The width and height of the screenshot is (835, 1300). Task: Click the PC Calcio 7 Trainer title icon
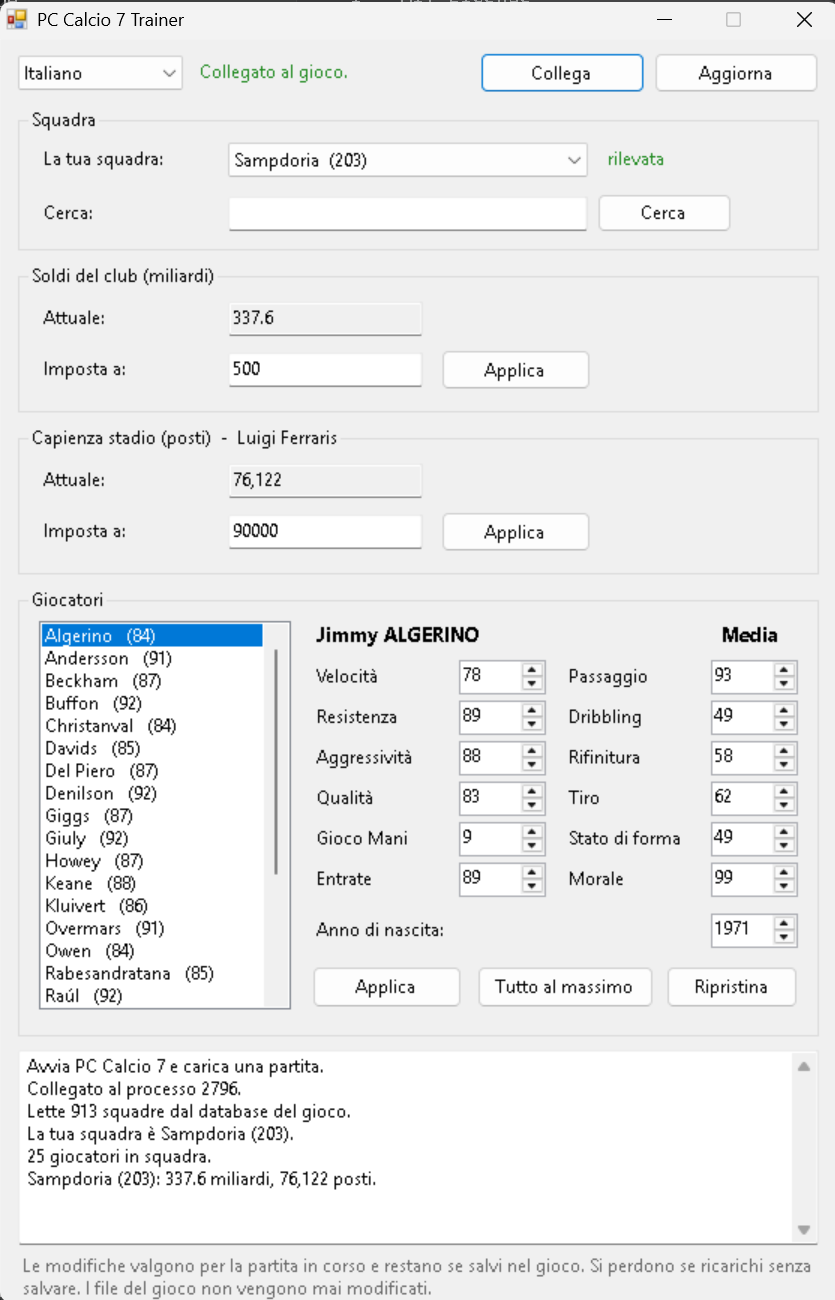[x=17, y=19]
